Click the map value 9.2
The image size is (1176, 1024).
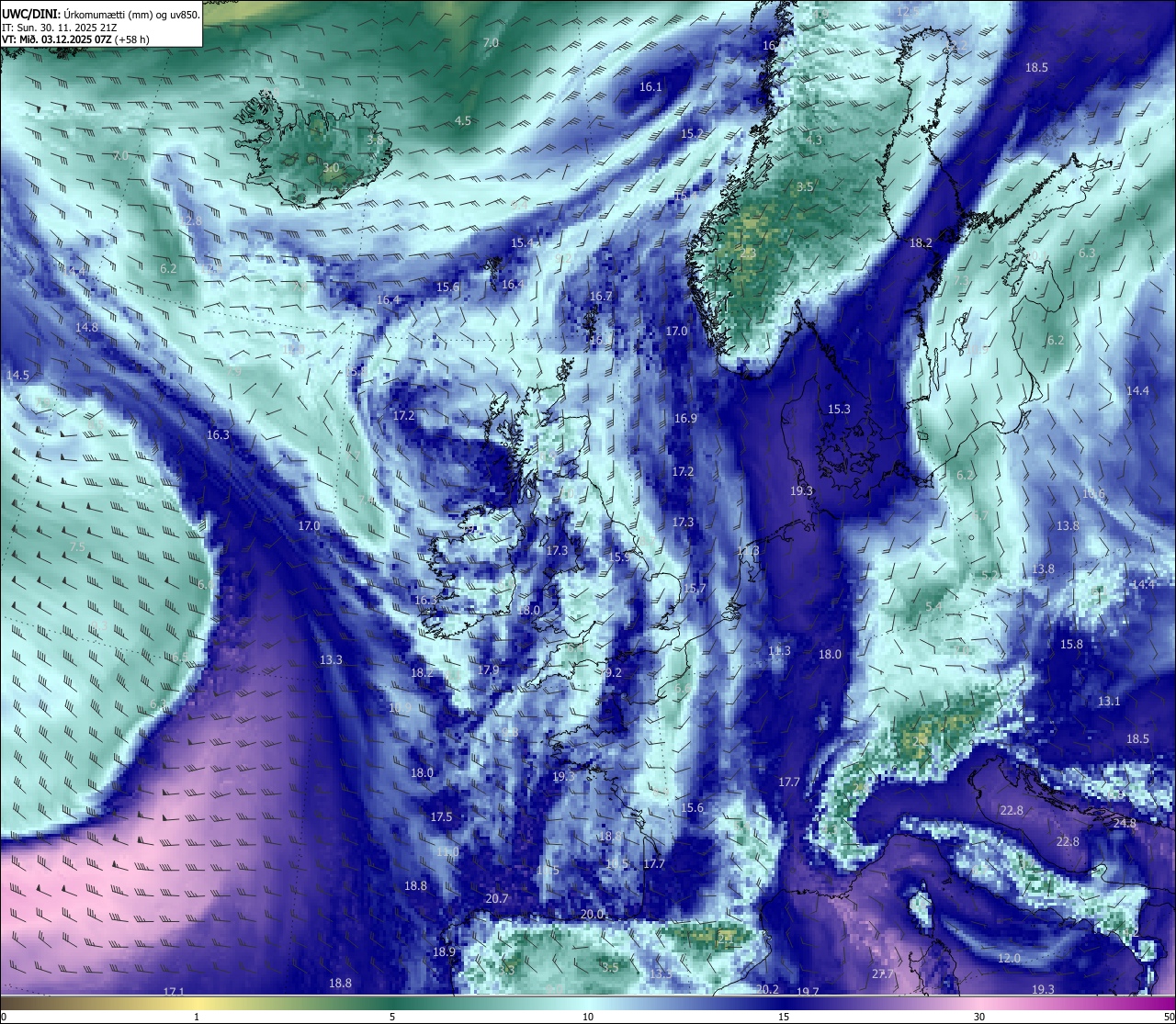[614, 672]
